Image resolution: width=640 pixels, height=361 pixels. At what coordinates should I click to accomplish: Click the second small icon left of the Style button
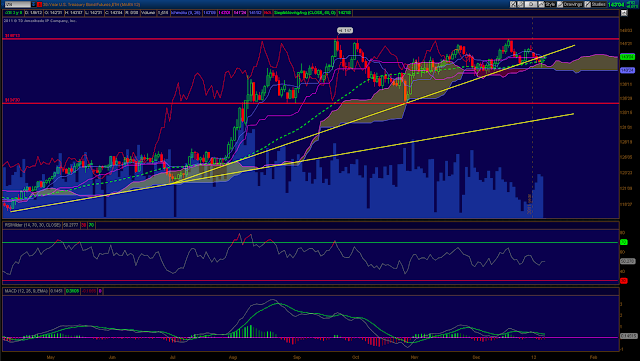[520, 4]
